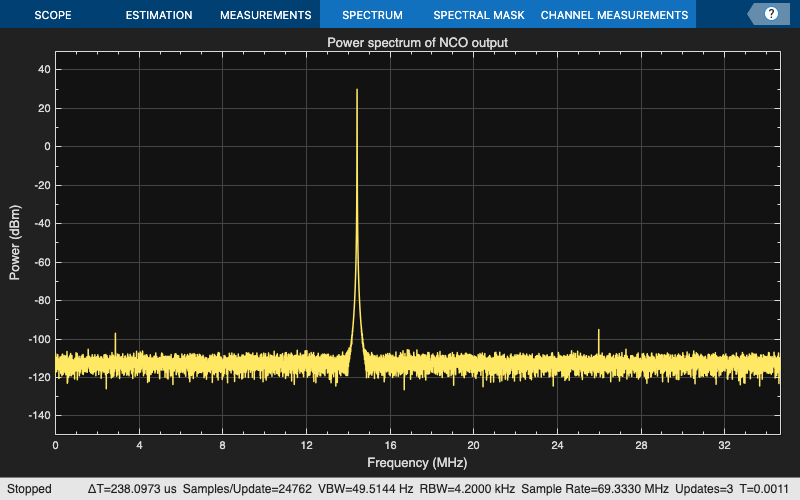Click the SPECTRUM tab

(x=372, y=15)
